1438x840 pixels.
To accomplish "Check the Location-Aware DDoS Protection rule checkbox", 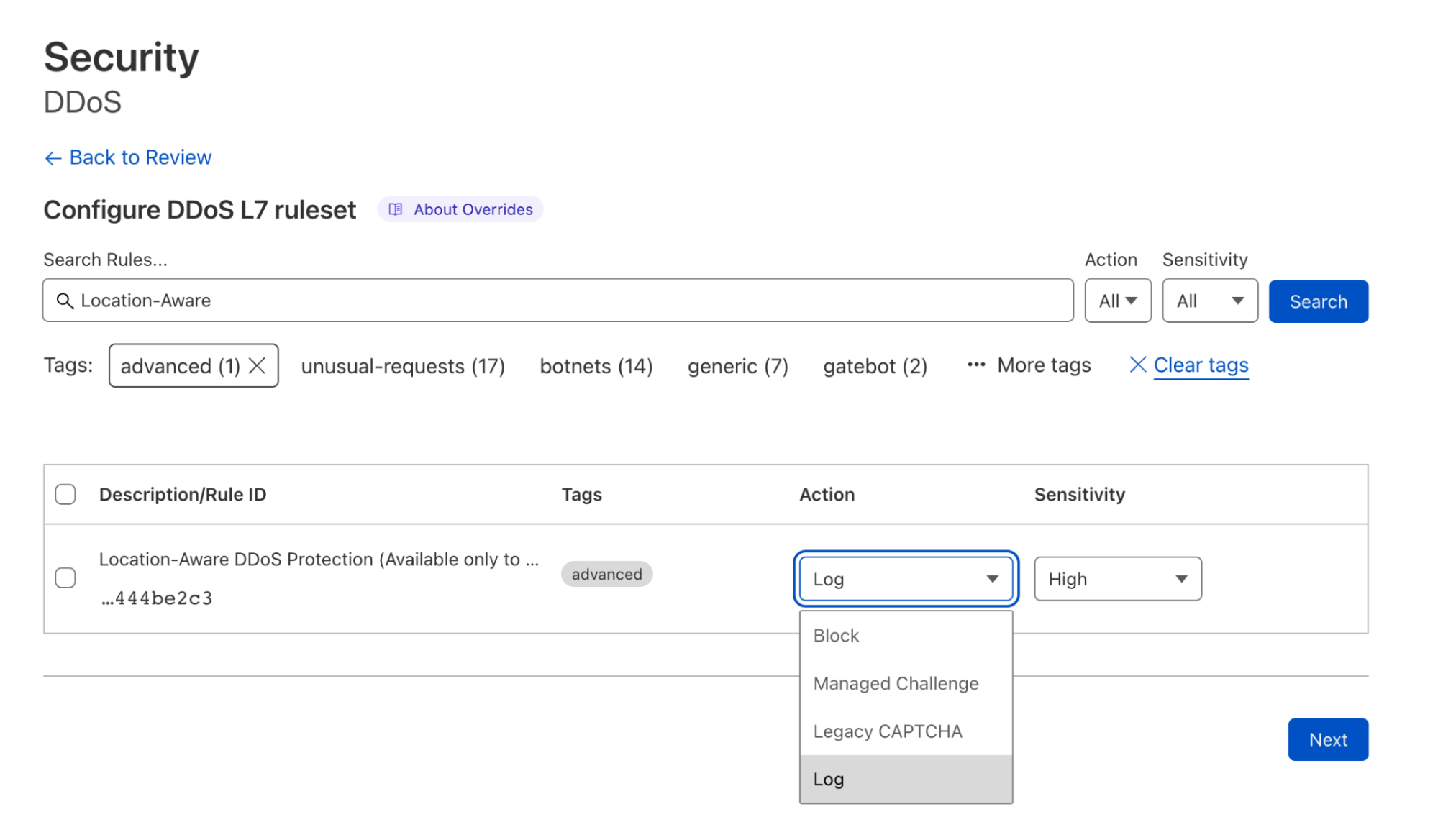I will pos(65,577).
